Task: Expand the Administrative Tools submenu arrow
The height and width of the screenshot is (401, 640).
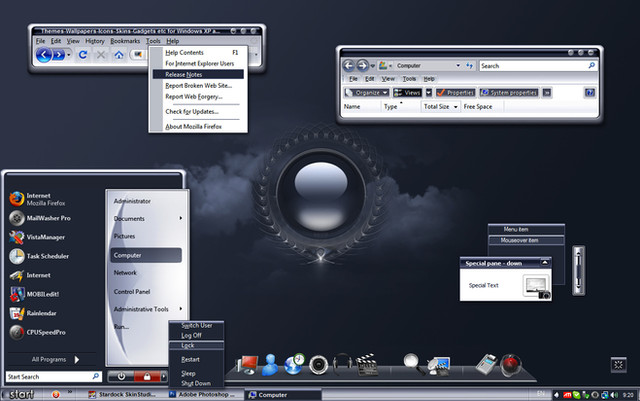Action: (180, 309)
